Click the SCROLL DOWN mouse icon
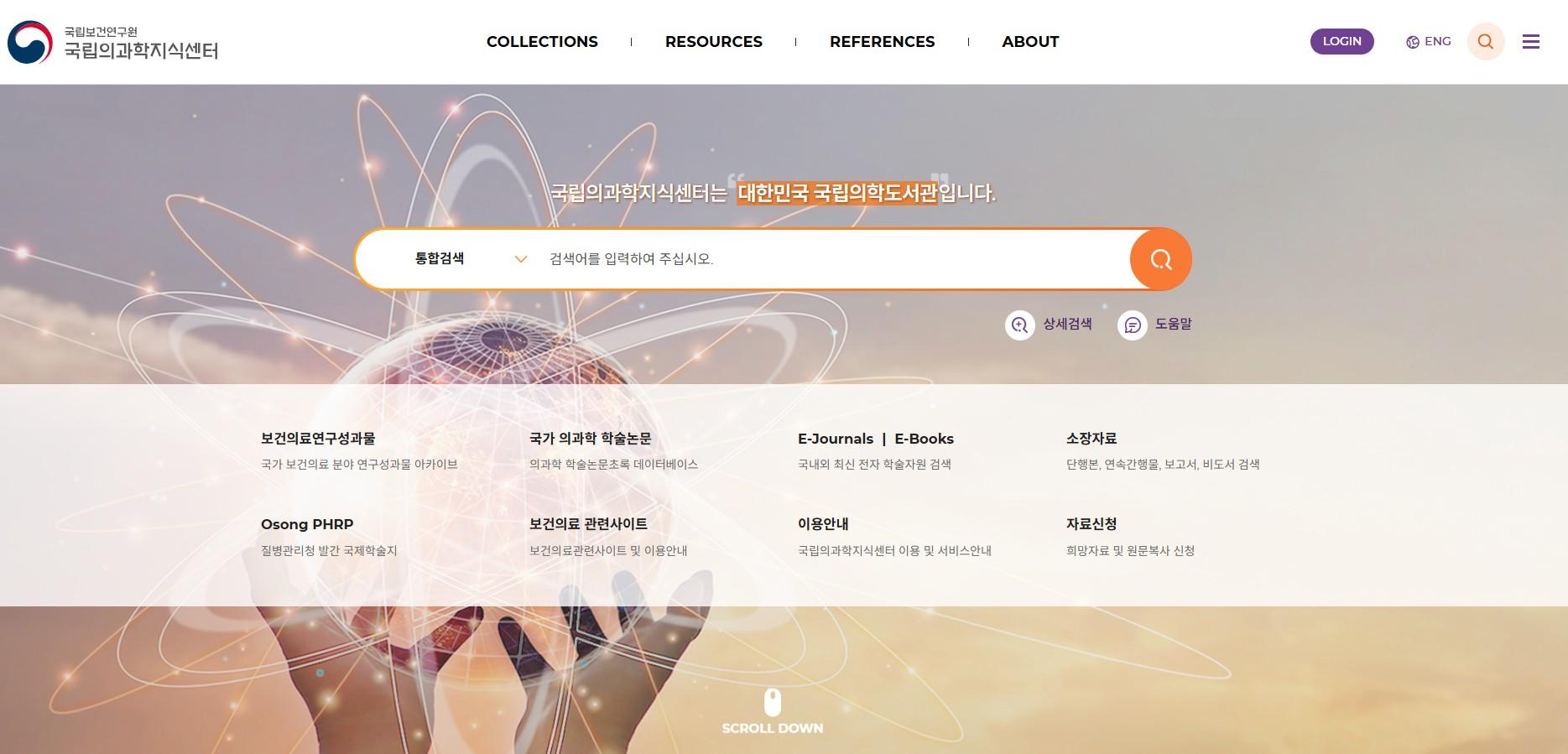Image resolution: width=1568 pixels, height=754 pixels. (x=773, y=703)
